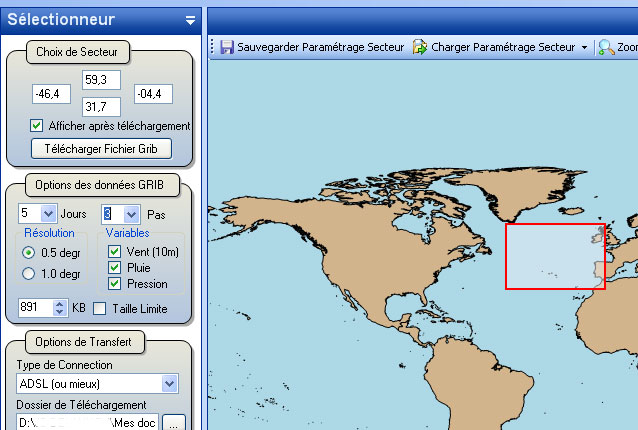Click Télécharger Fichier Grib button
The image size is (638, 430).
[101, 149]
